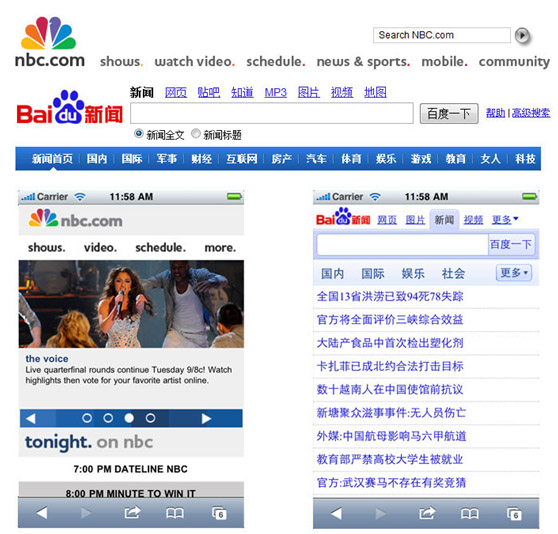The height and width of the screenshot is (534, 558).
Task: Select first carousel dot indicator
Action: tap(87, 418)
